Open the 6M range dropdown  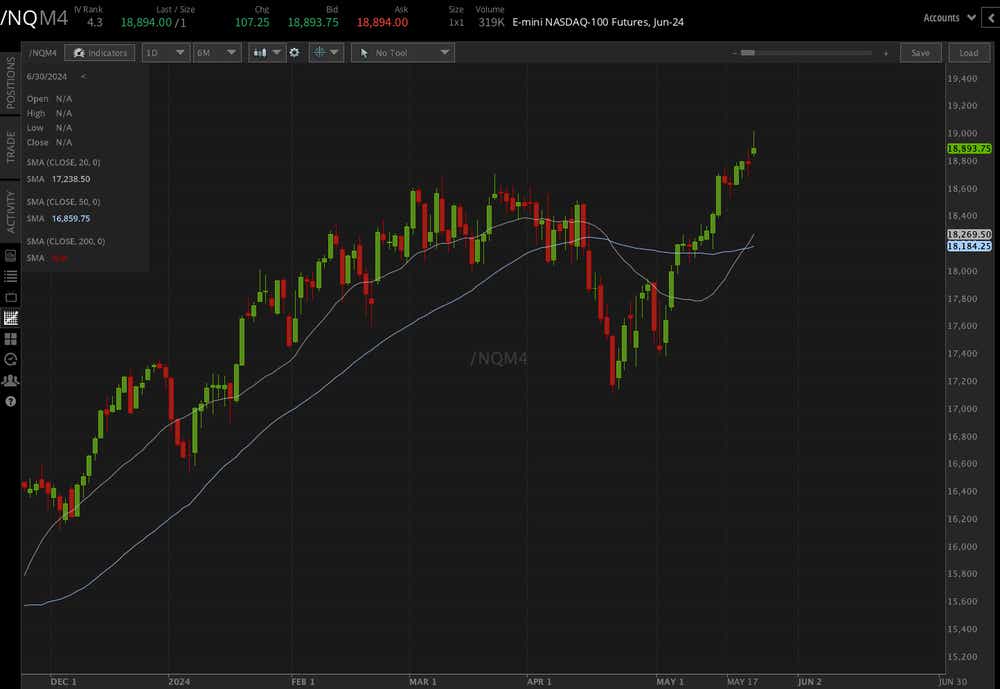(216, 52)
